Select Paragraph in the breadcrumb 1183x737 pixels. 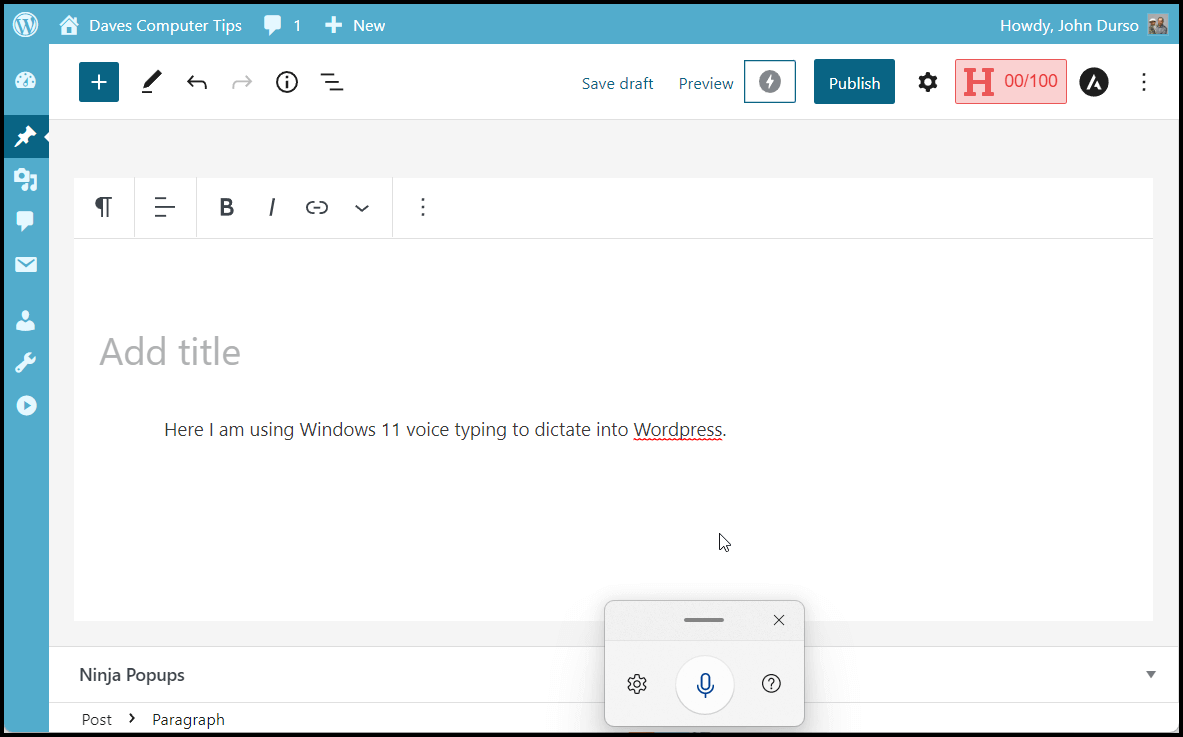[x=189, y=720]
